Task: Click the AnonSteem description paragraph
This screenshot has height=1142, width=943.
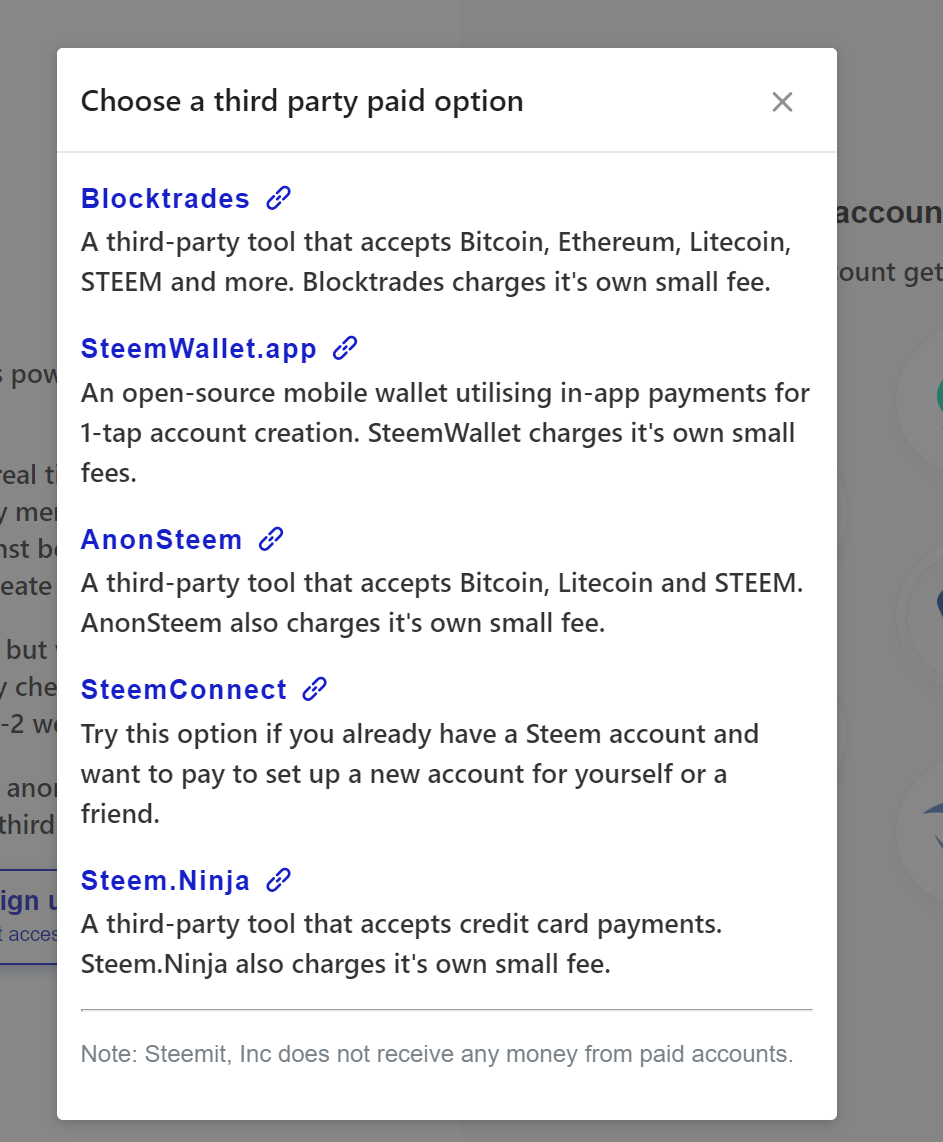Action: [x=442, y=603]
